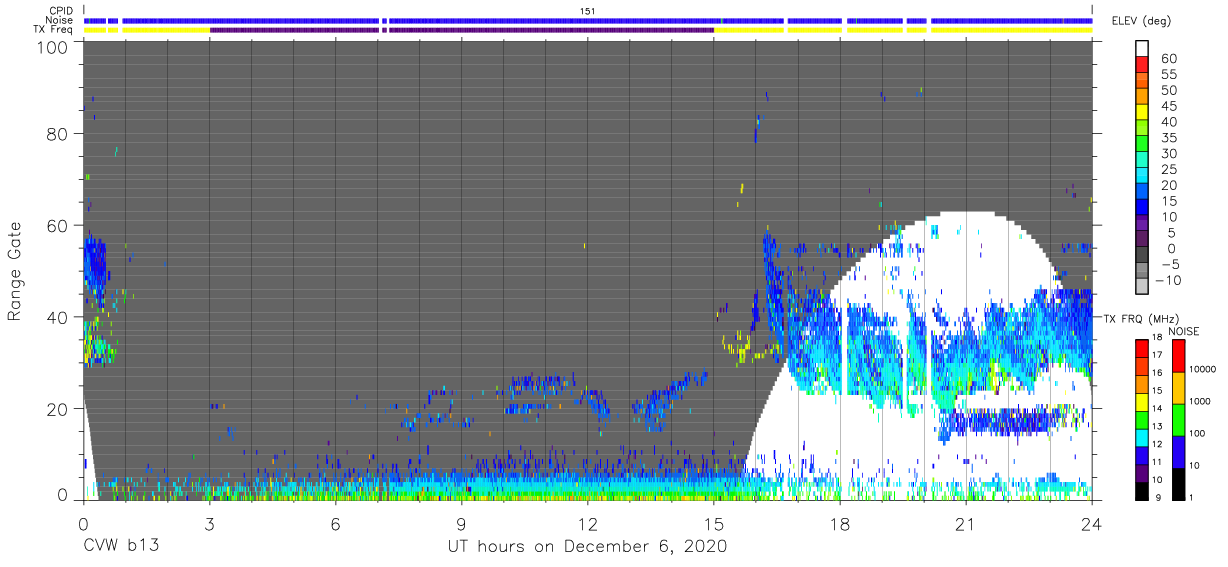The height and width of the screenshot is (567, 1228).
Task: Click the "1" tick on the NOISE scale
Action: tap(1190, 497)
